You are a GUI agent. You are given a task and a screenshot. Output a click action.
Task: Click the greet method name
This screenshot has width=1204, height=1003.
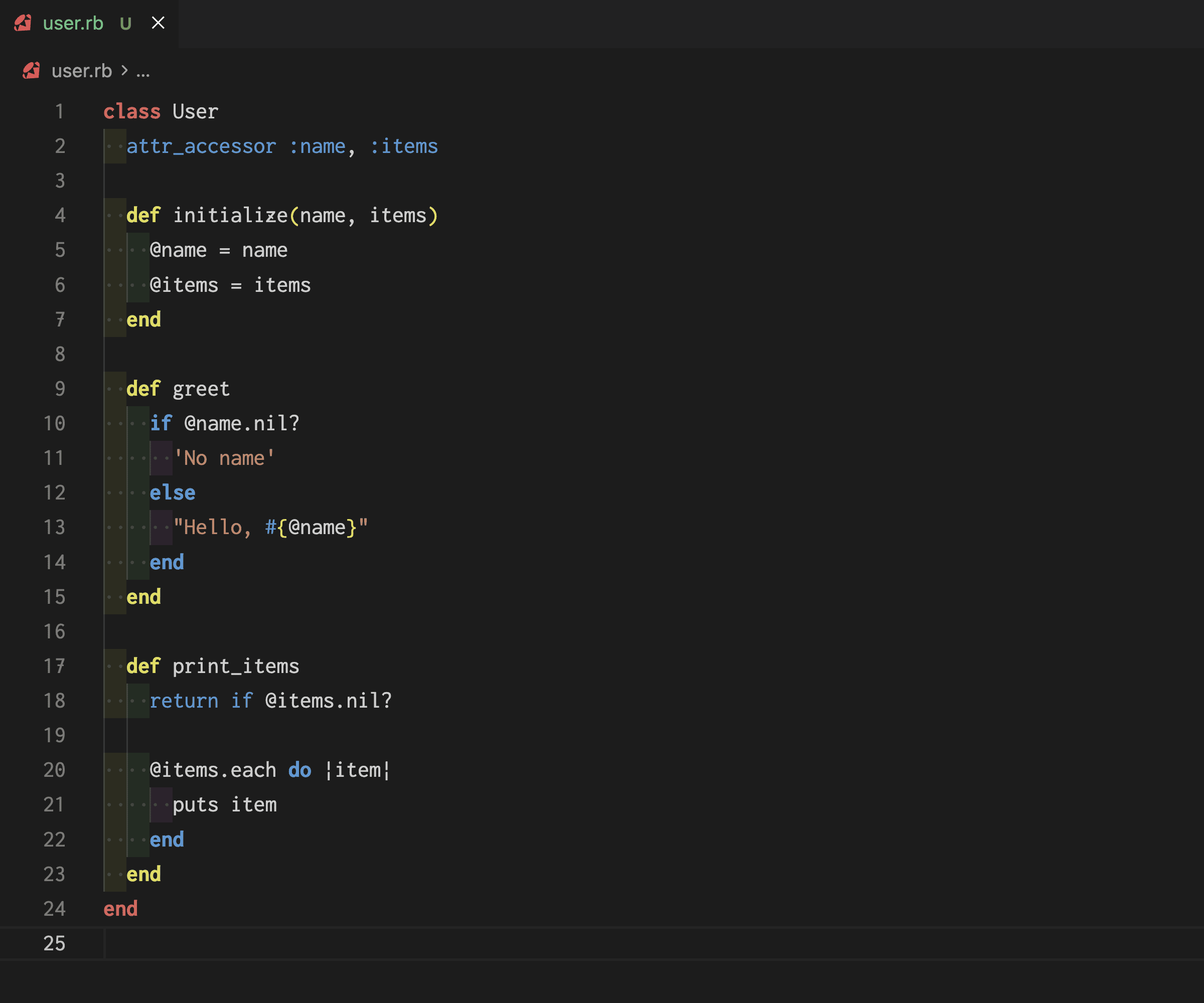click(201, 389)
